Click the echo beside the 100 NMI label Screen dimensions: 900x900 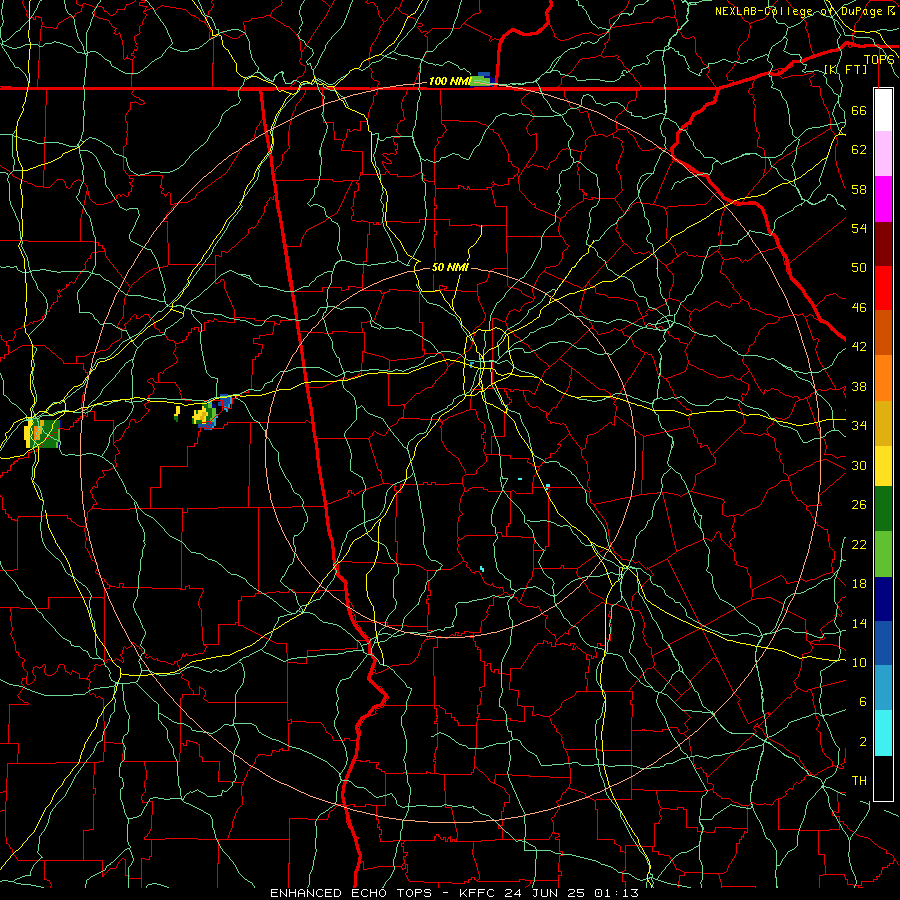tap(483, 80)
